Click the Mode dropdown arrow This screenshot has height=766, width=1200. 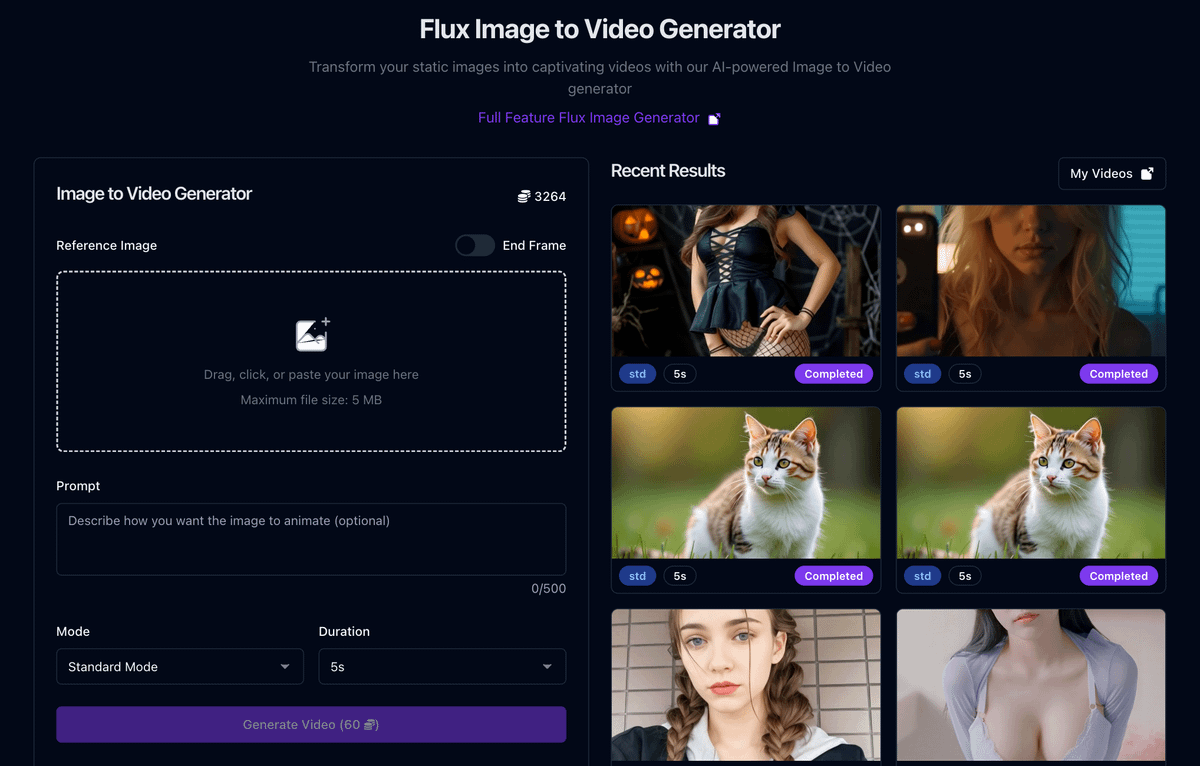point(285,667)
